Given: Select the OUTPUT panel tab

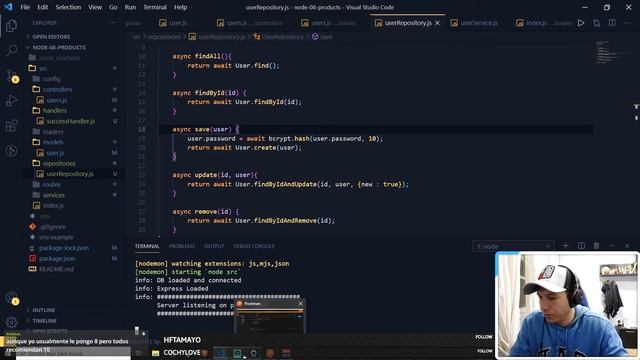Looking at the screenshot, I should [214, 246].
